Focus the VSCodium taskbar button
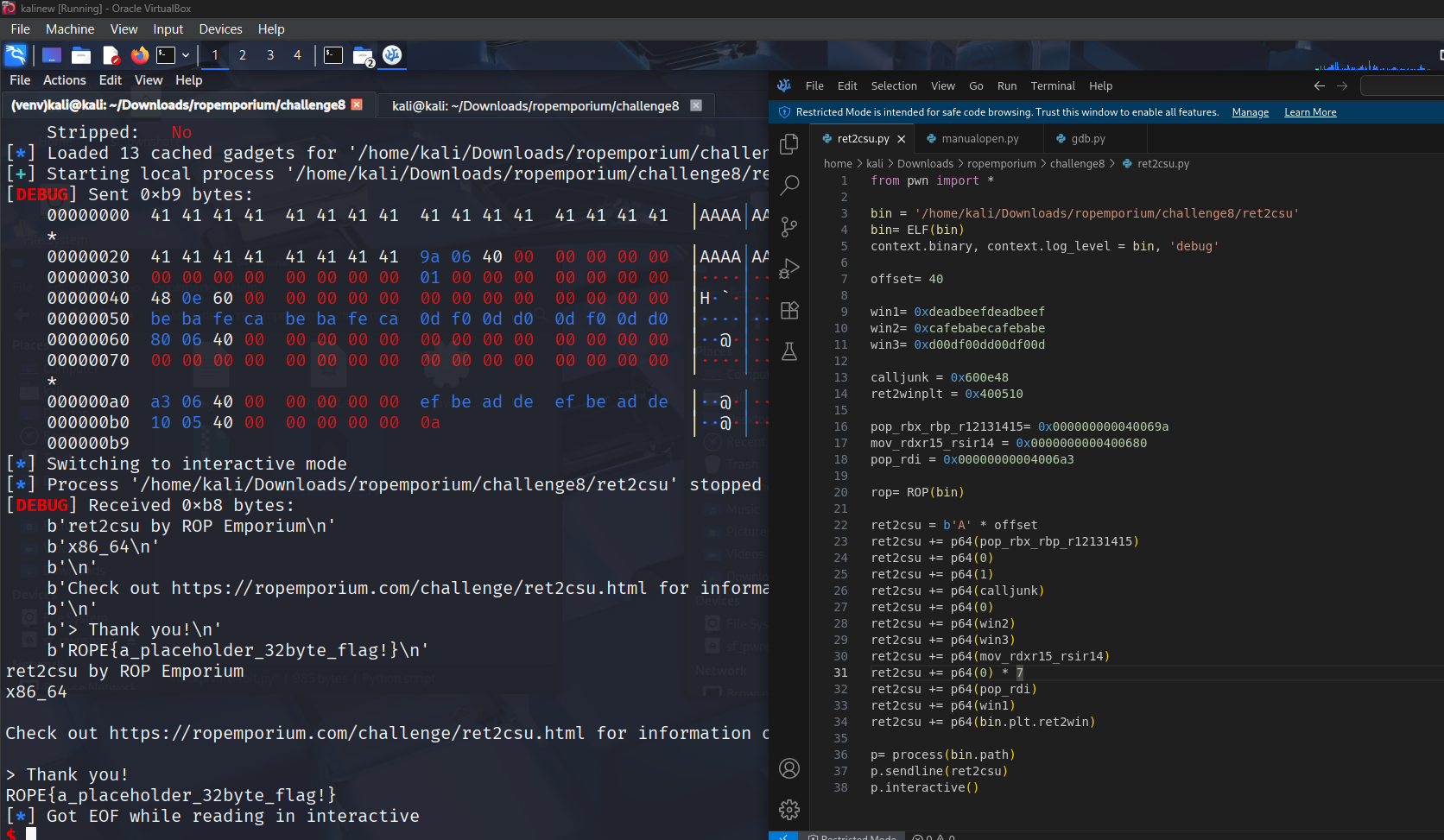This screenshot has width=1444, height=840. tap(392, 55)
